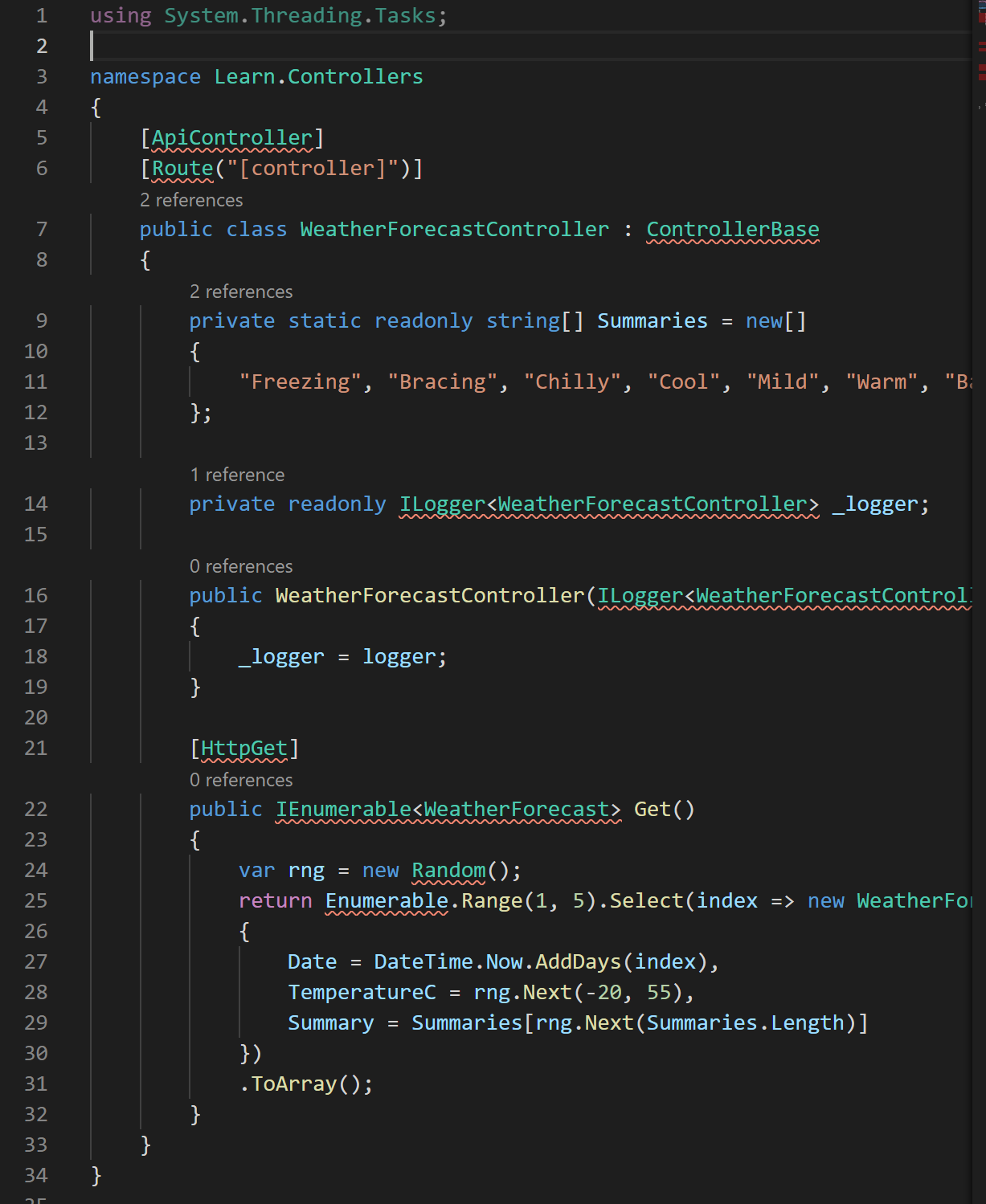The width and height of the screenshot is (986, 1204).
Task: Click Random on the var rng line
Action: [x=449, y=870]
